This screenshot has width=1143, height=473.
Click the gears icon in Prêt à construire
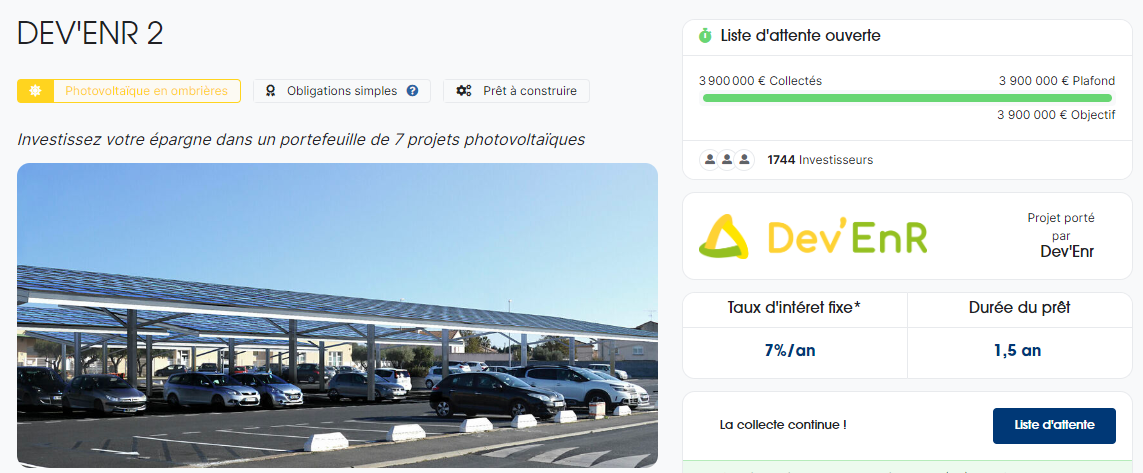pos(464,91)
